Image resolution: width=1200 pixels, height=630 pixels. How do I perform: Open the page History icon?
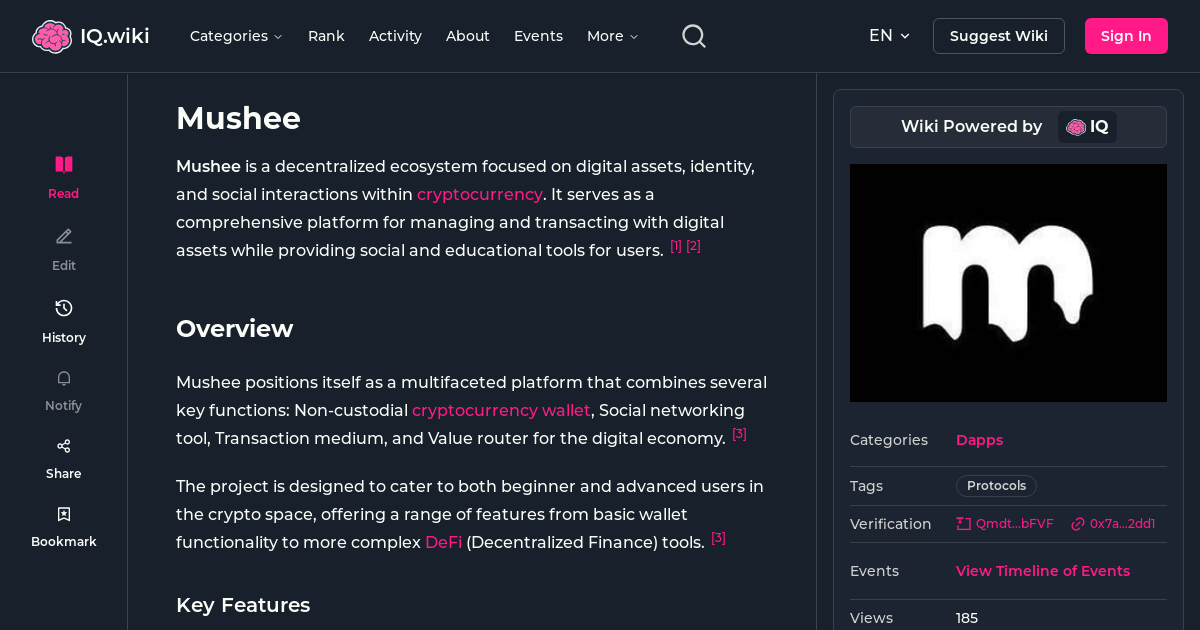63,308
